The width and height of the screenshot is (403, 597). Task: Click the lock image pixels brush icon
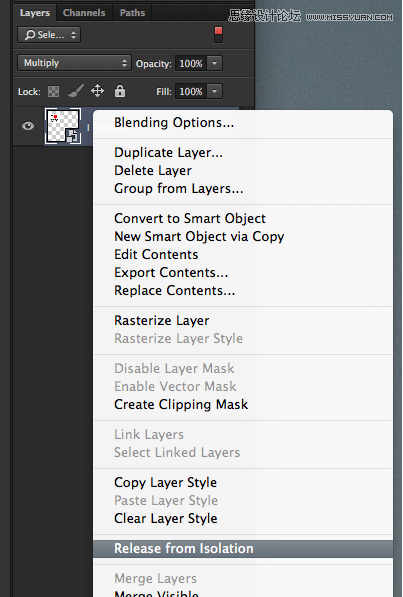pyautogui.click(x=75, y=91)
